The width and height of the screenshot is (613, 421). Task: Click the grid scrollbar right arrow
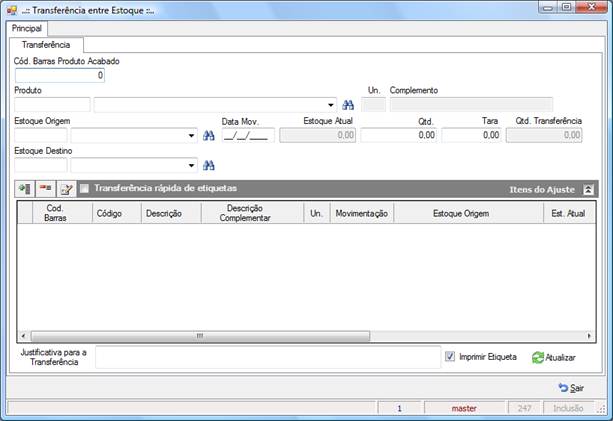[x=589, y=336]
